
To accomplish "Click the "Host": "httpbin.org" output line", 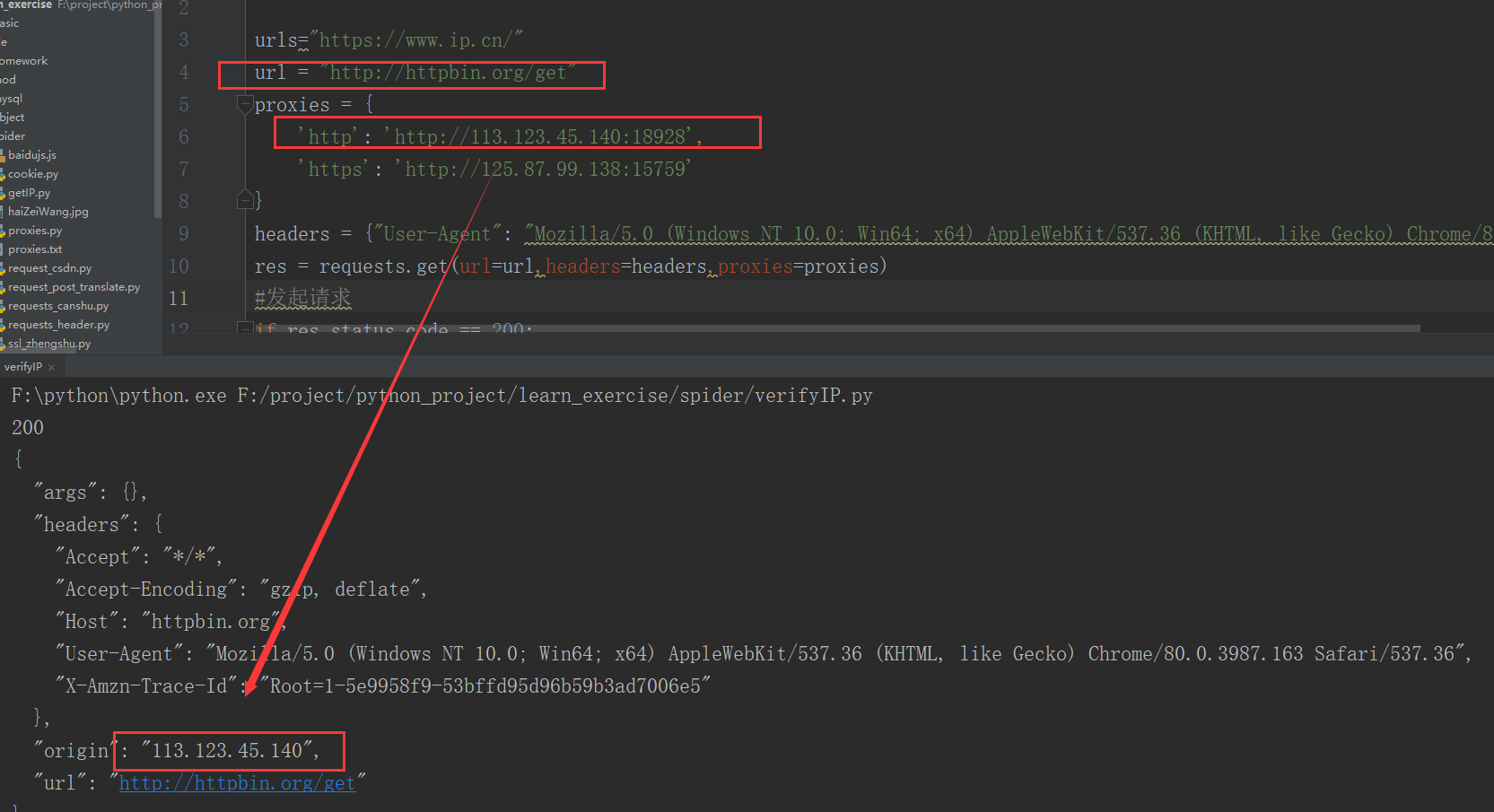I will click(x=170, y=622).
